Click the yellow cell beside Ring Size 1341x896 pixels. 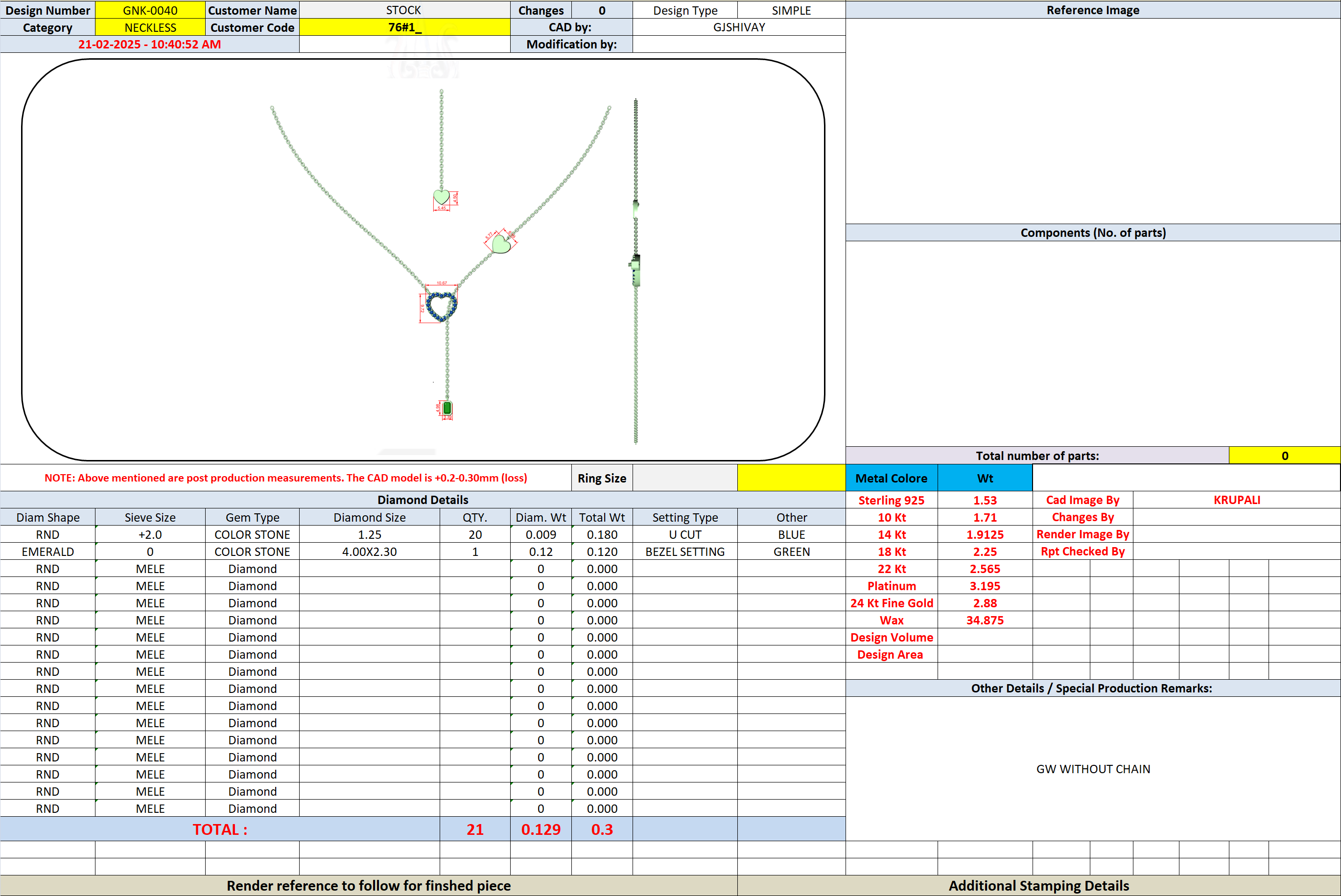tap(791, 478)
